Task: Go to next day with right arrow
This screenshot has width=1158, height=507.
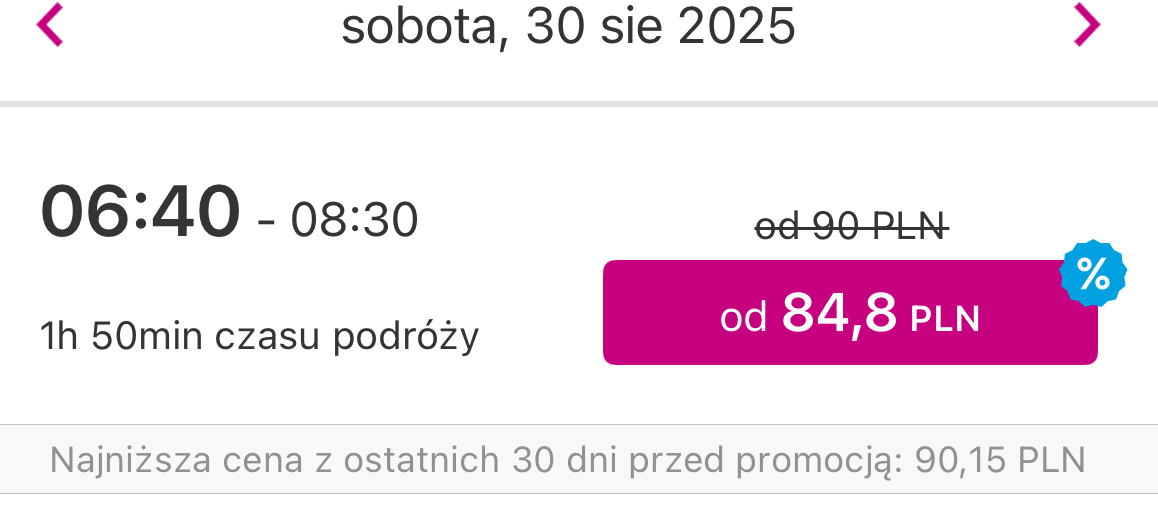Action: (x=1086, y=24)
